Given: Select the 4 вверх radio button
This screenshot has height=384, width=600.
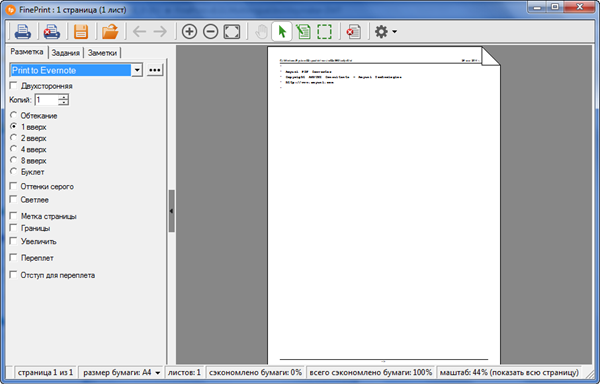Looking at the screenshot, I should tap(13, 148).
